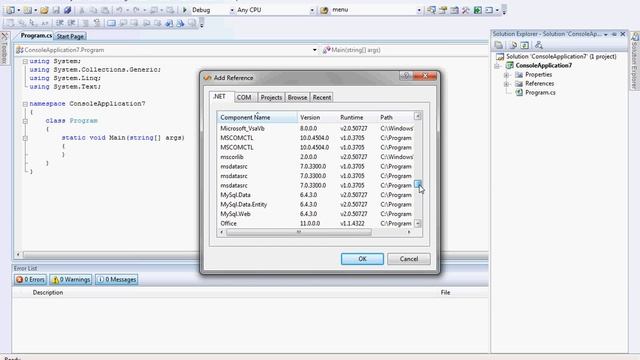640x360 pixels.
Task: Expand the References node in Solution Explorer
Action: pyautogui.click(x=506, y=84)
